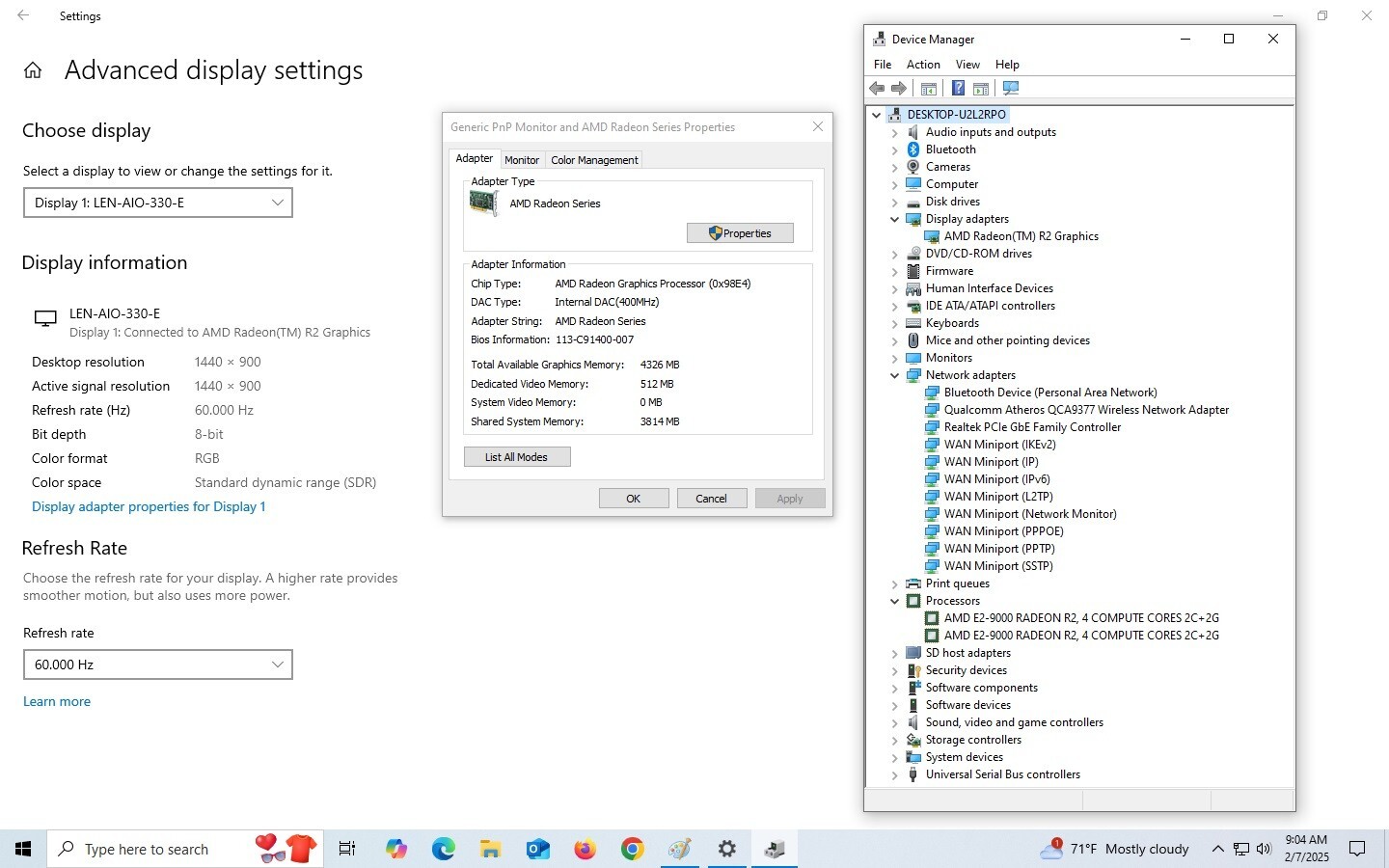Image resolution: width=1389 pixels, height=868 pixels.
Task: Open the Color Management tab
Action: pyautogui.click(x=594, y=160)
